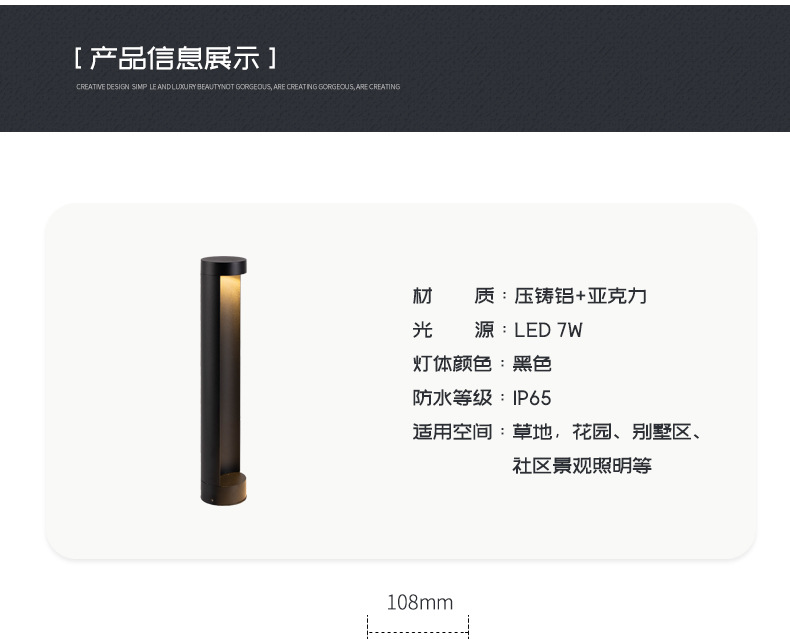
Task: Click the dashed dimension line below 108mm
Action: pyautogui.click(x=418, y=632)
